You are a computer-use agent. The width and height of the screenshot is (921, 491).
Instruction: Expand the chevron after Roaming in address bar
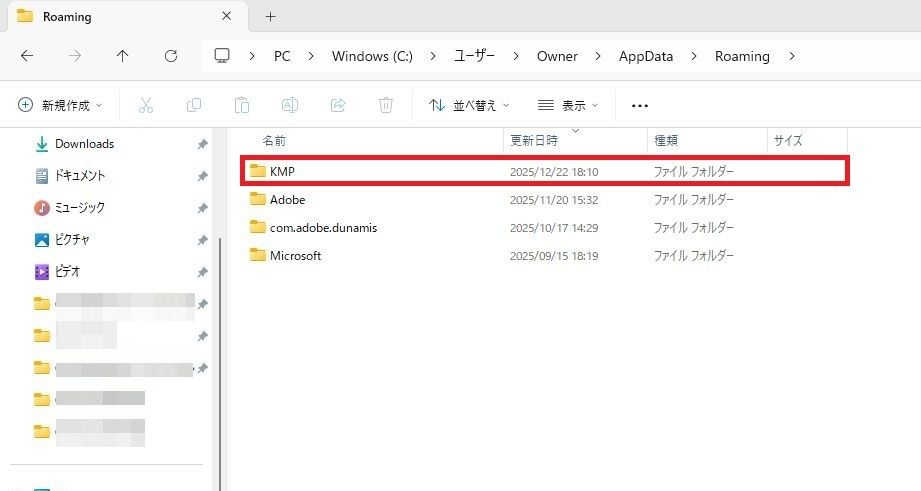pyautogui.click(x=792, y=56)
